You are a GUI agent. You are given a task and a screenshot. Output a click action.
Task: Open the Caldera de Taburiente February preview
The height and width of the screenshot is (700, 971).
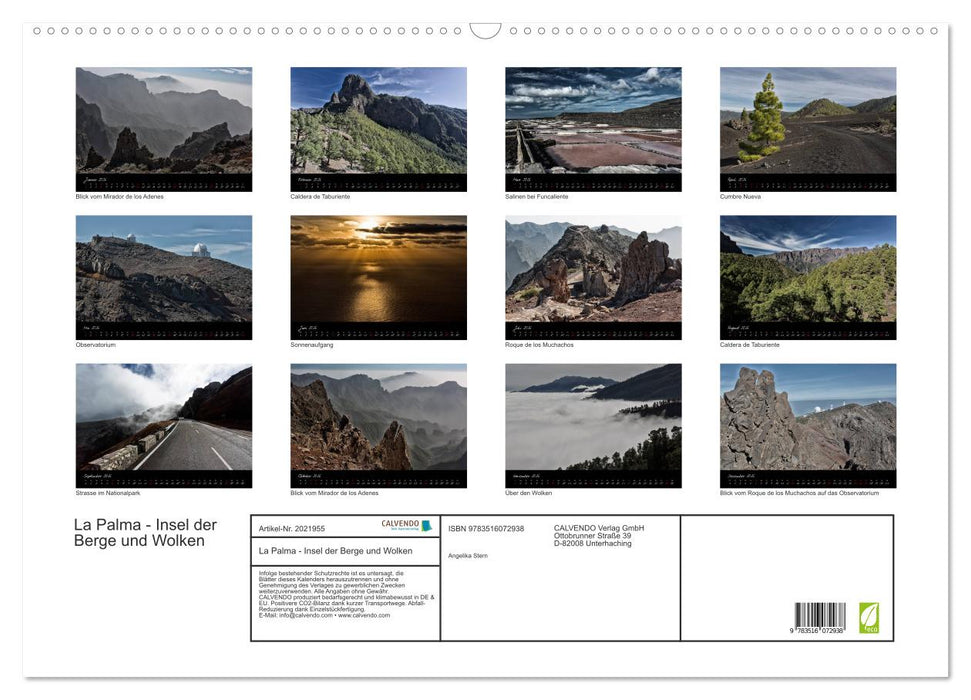(x=378, y=128)
